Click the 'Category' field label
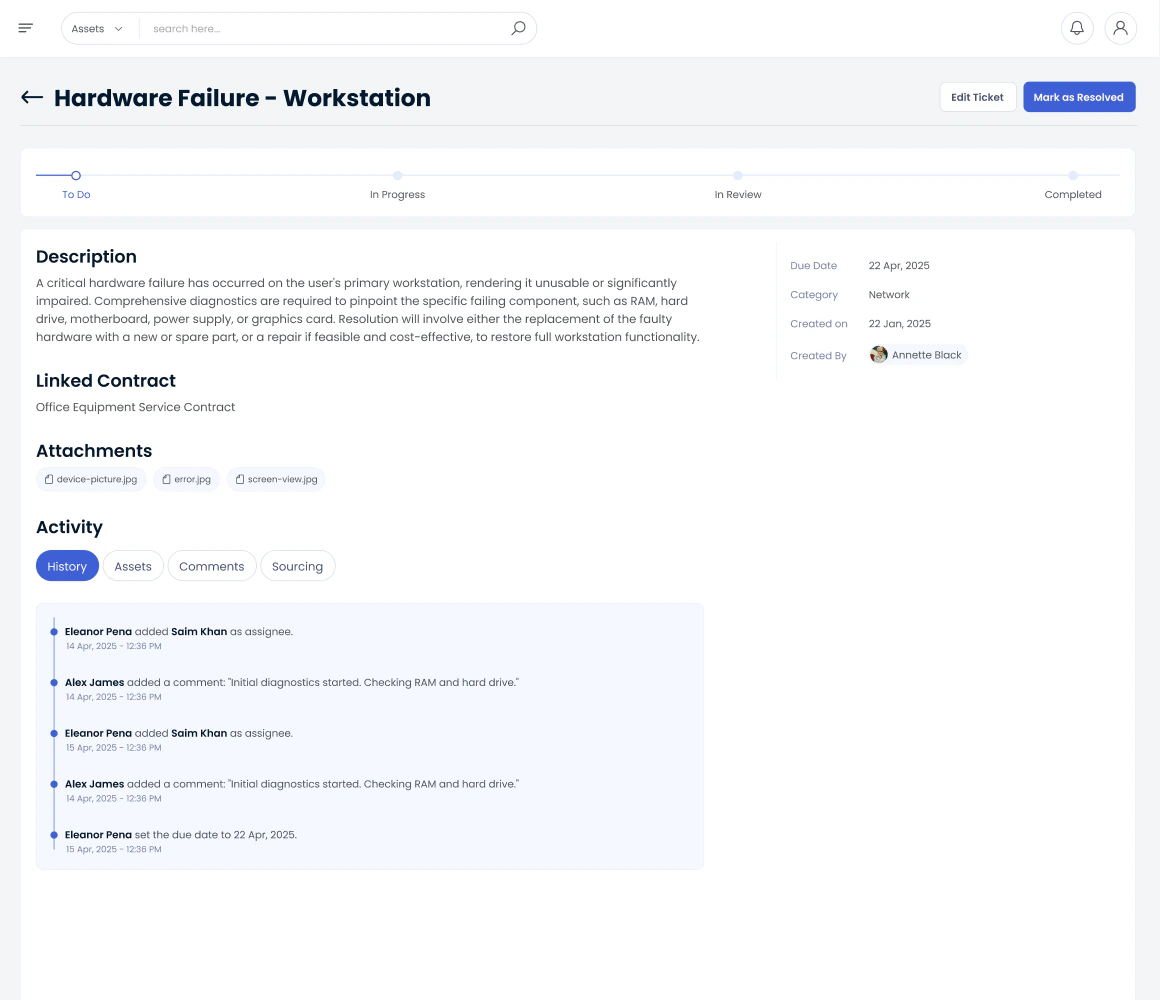This screenshot has height=1000, width=1160. click(x=814, y=294)
